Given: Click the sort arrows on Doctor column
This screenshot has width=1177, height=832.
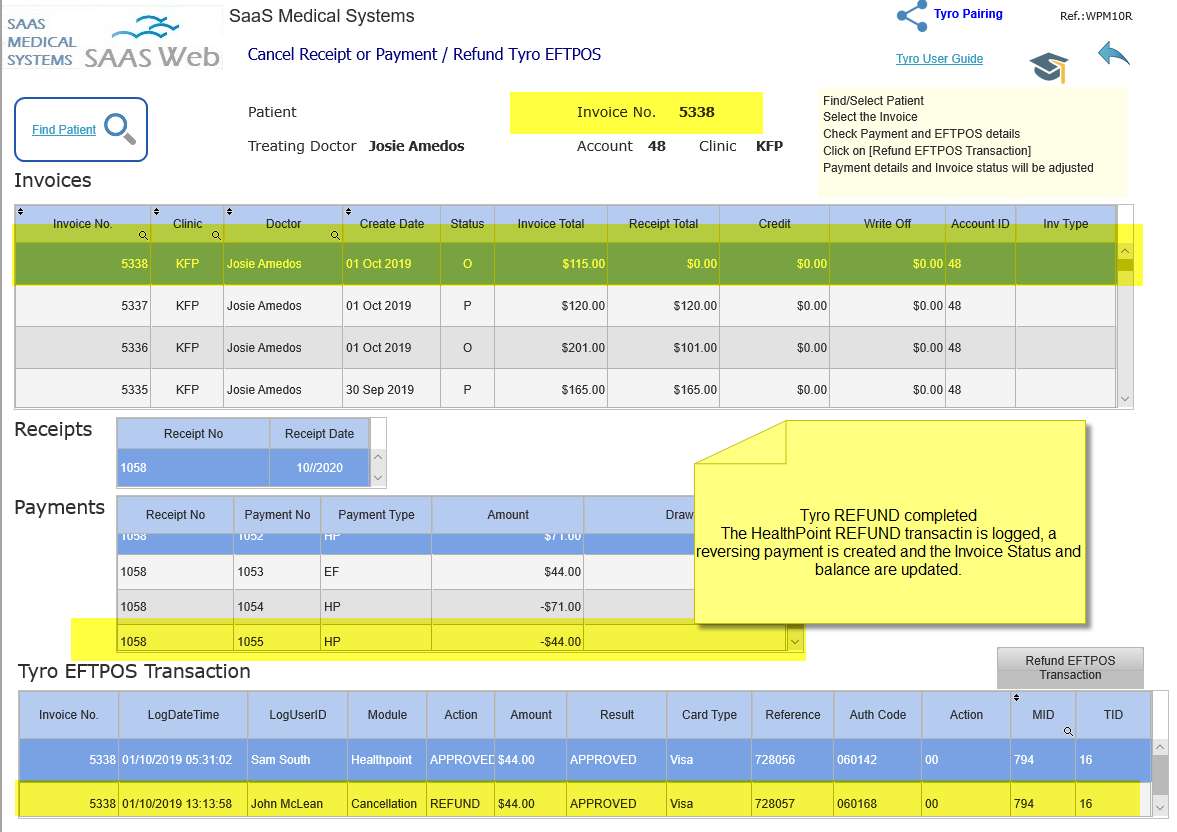Looking at the screenshot, I should [229, 212].
